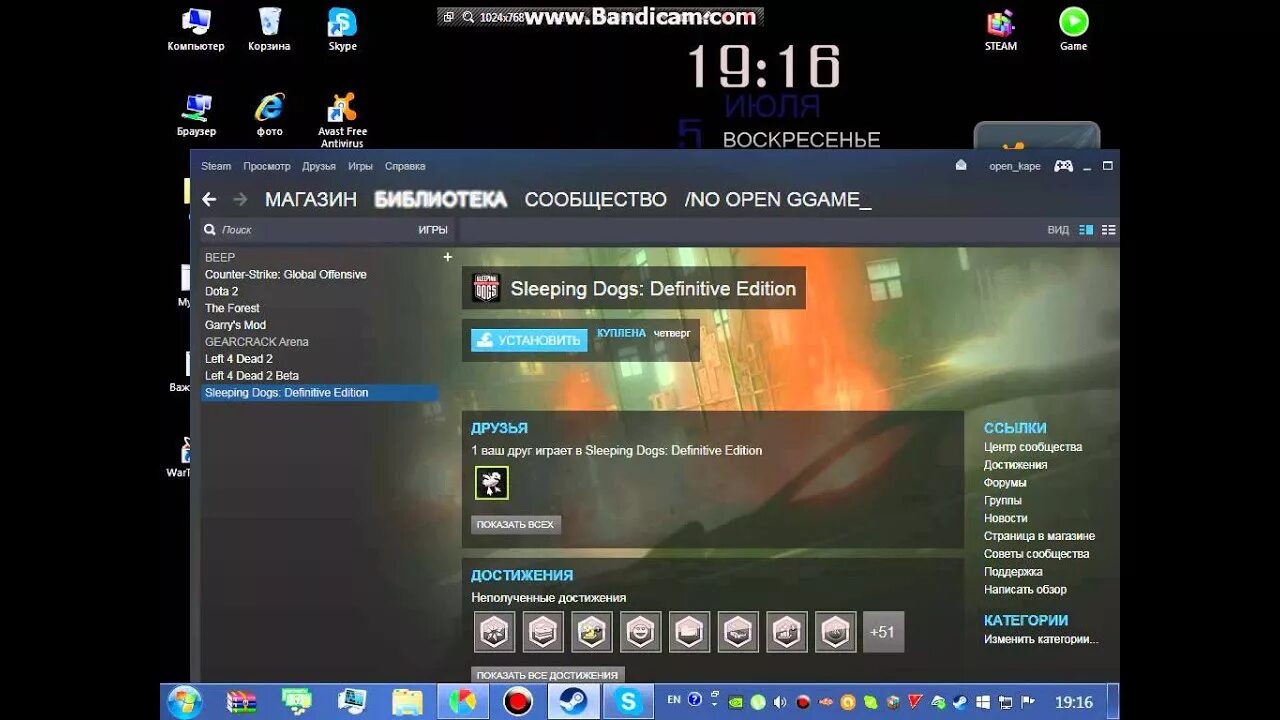The height and width of the screenshot is (720, 1280).
Task: Open the /NO OPEN GGAME_ profile tab
Action: (778, 199)
